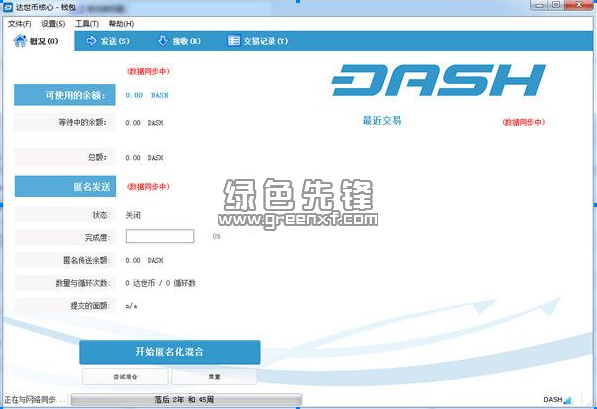Click the network signal icon in status bar

coord(568,400)
